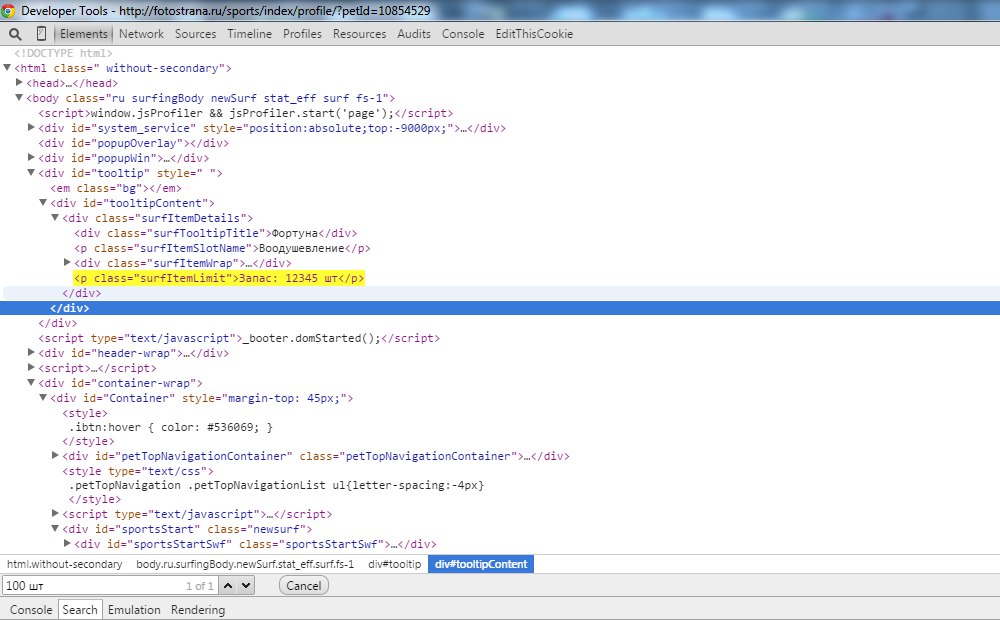This screenshot has width=1000, height=620.
Task: Expand the petTopNavigationContainer div node
Action: 55,455
